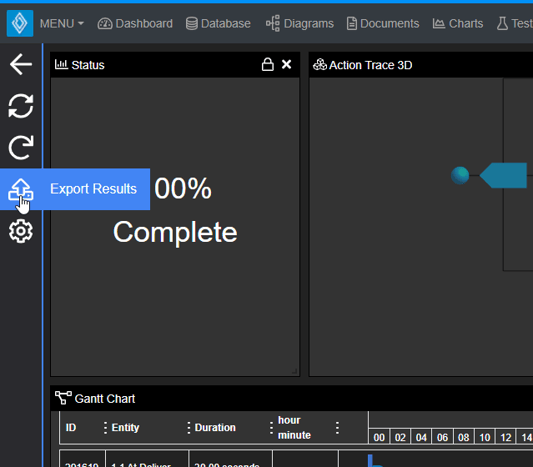This screenshot has height=467, width=533.
Task: Click the Innoslate logo icon
Action: [20, 23]
